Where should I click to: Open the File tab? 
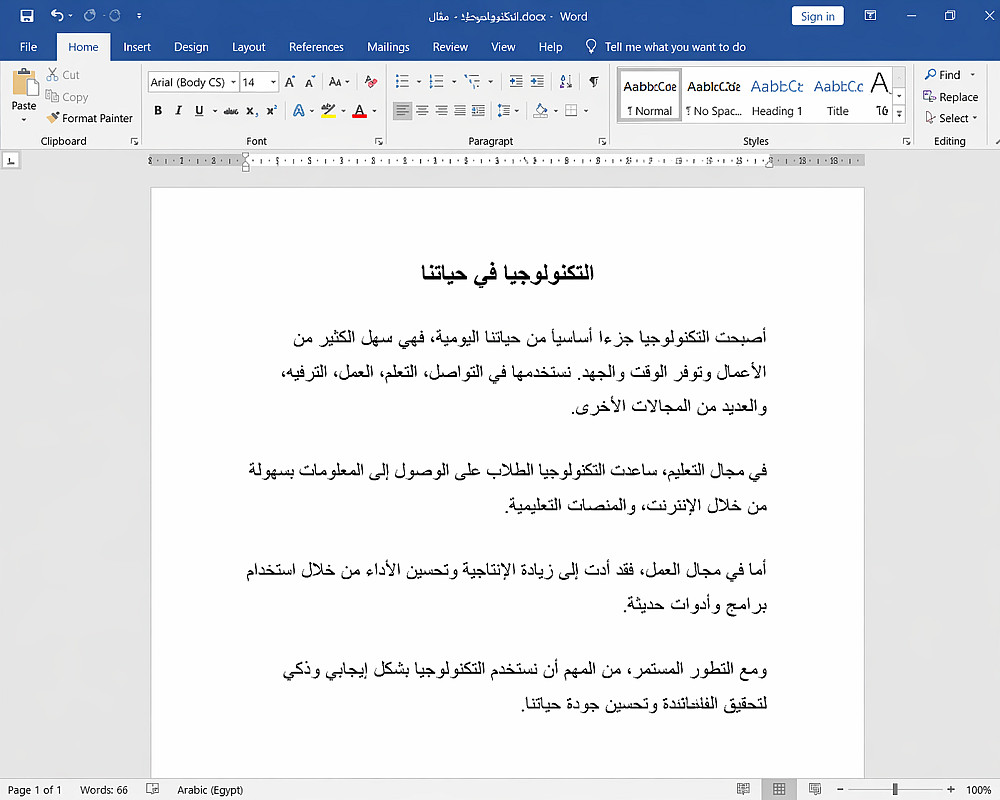28,47
